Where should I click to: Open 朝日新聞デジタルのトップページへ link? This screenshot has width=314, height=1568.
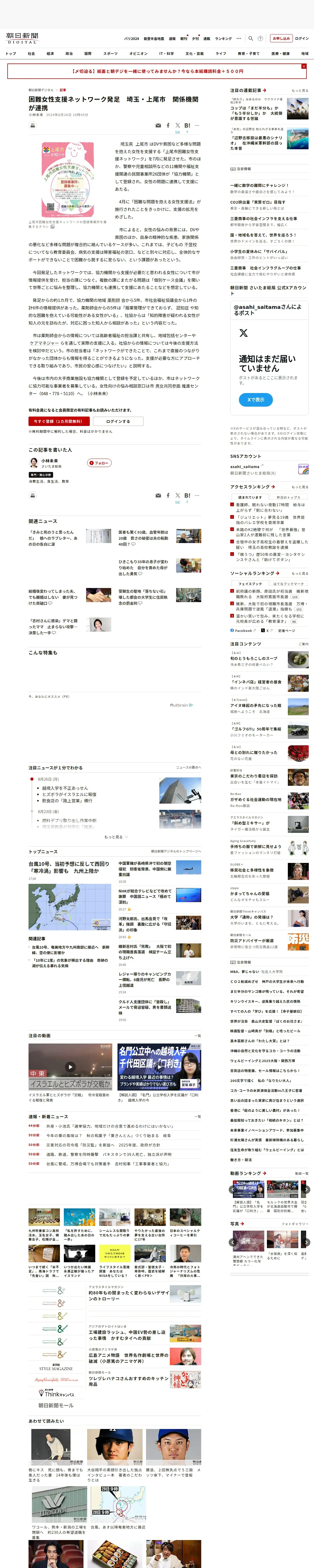click(x=176, y=852)
